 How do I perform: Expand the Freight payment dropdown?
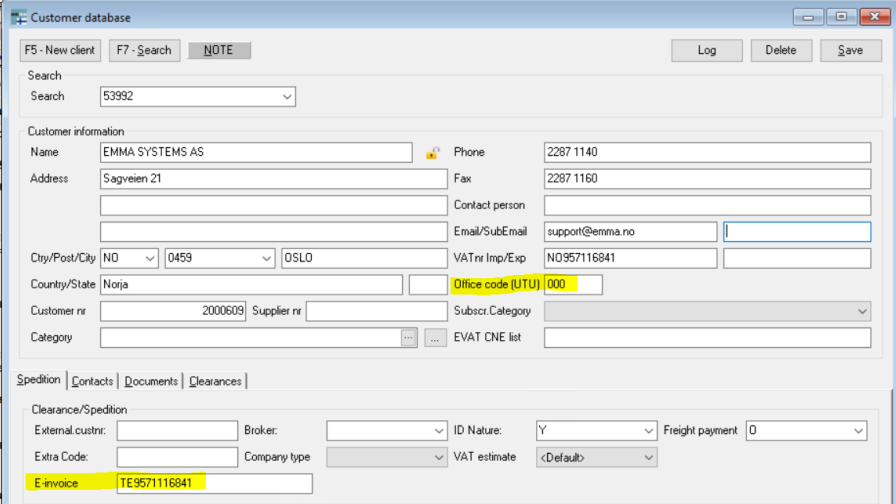click(858, 431)
